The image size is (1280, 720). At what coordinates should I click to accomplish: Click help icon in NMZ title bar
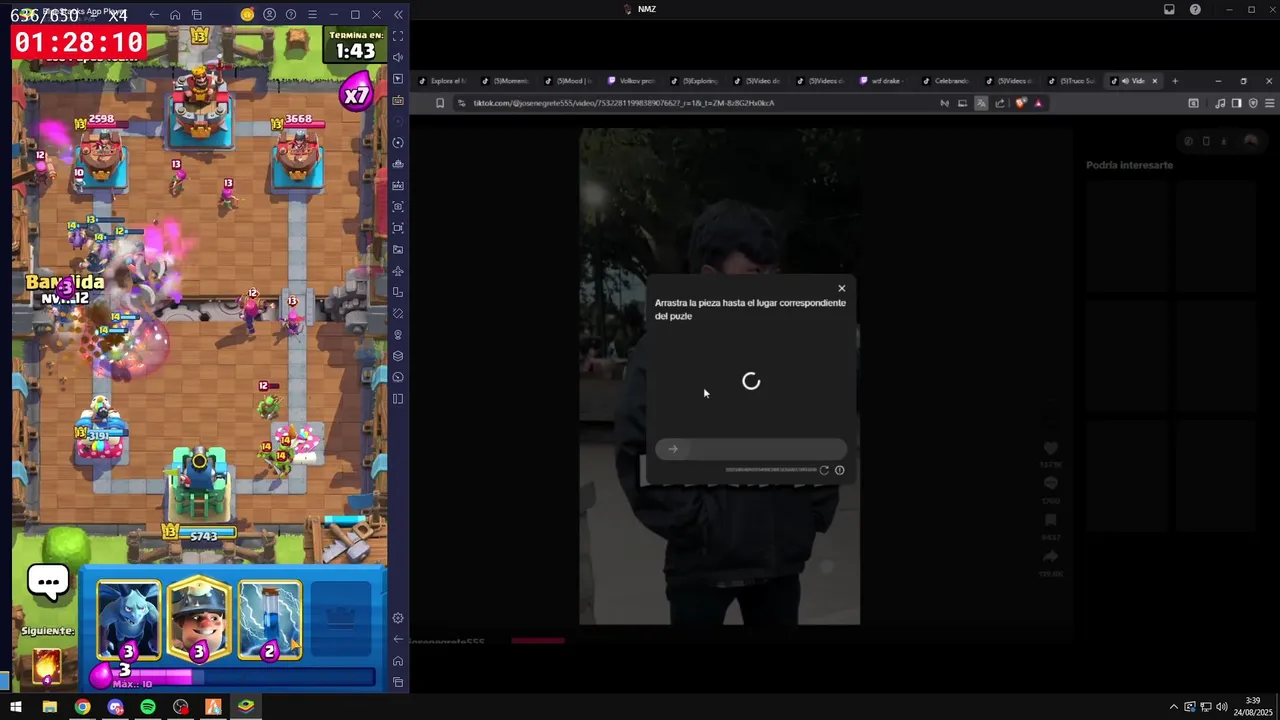(1195, 9)
